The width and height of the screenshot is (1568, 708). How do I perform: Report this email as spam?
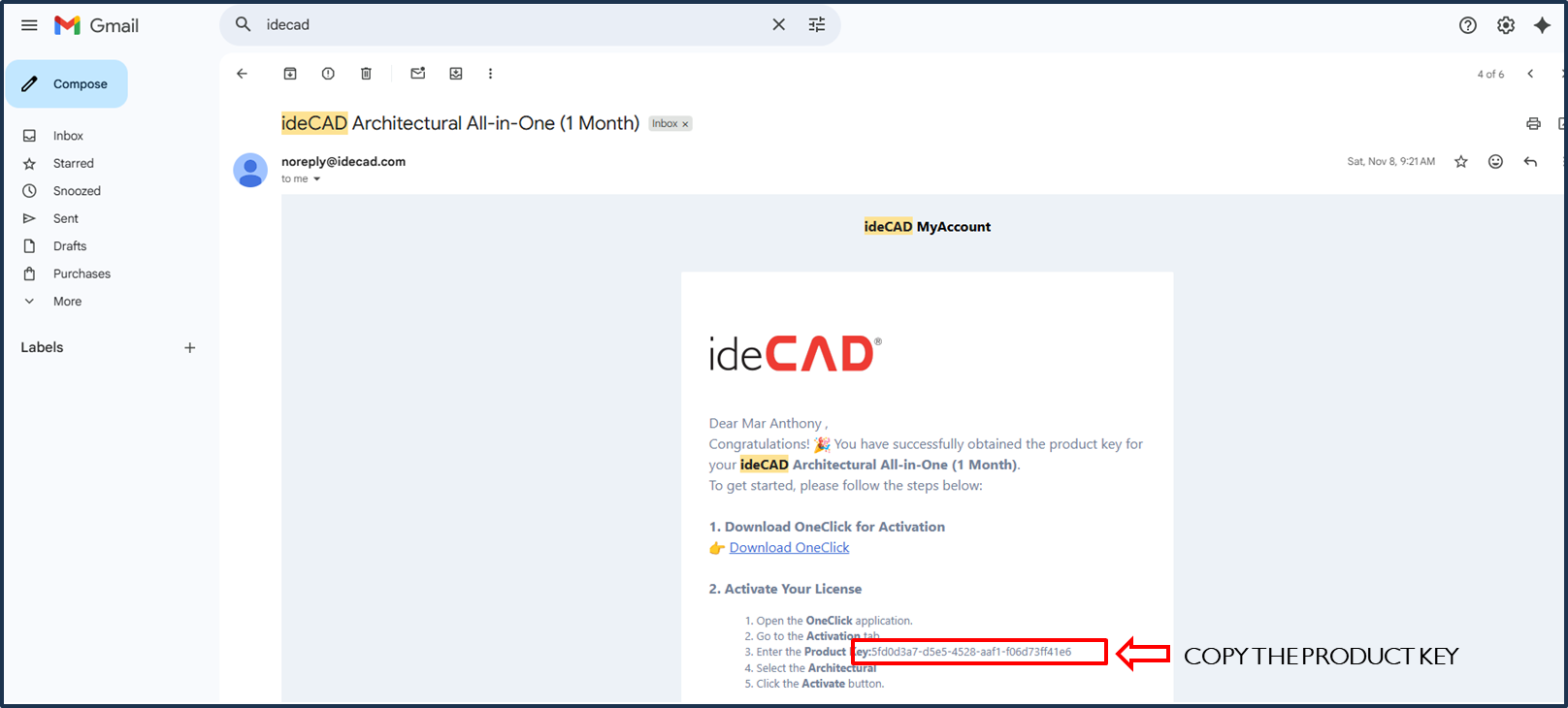328,74
